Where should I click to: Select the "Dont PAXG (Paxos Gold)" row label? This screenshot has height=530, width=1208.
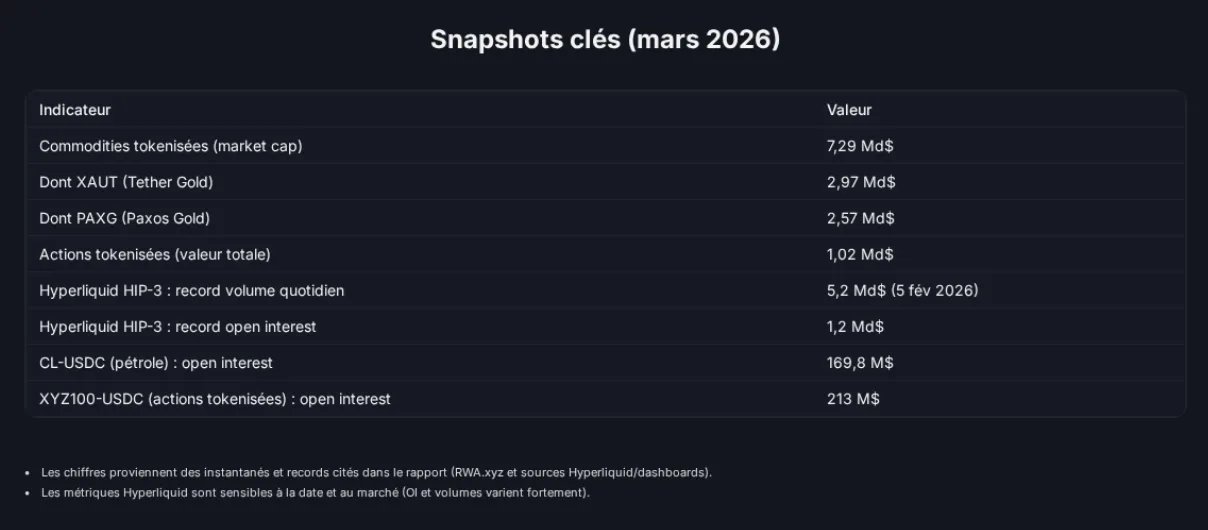tap(124, 218)
